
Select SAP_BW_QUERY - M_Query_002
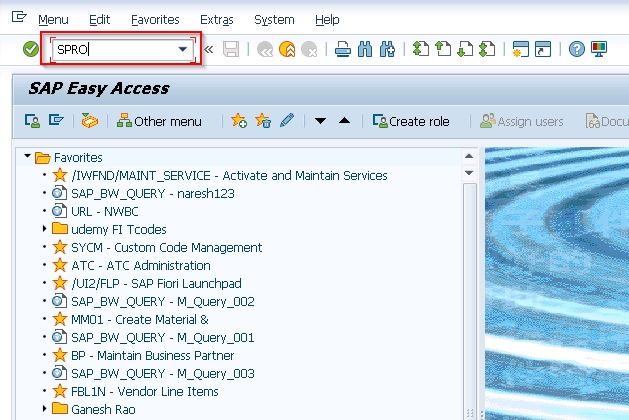pyautogui.click(x=163, y=302)
